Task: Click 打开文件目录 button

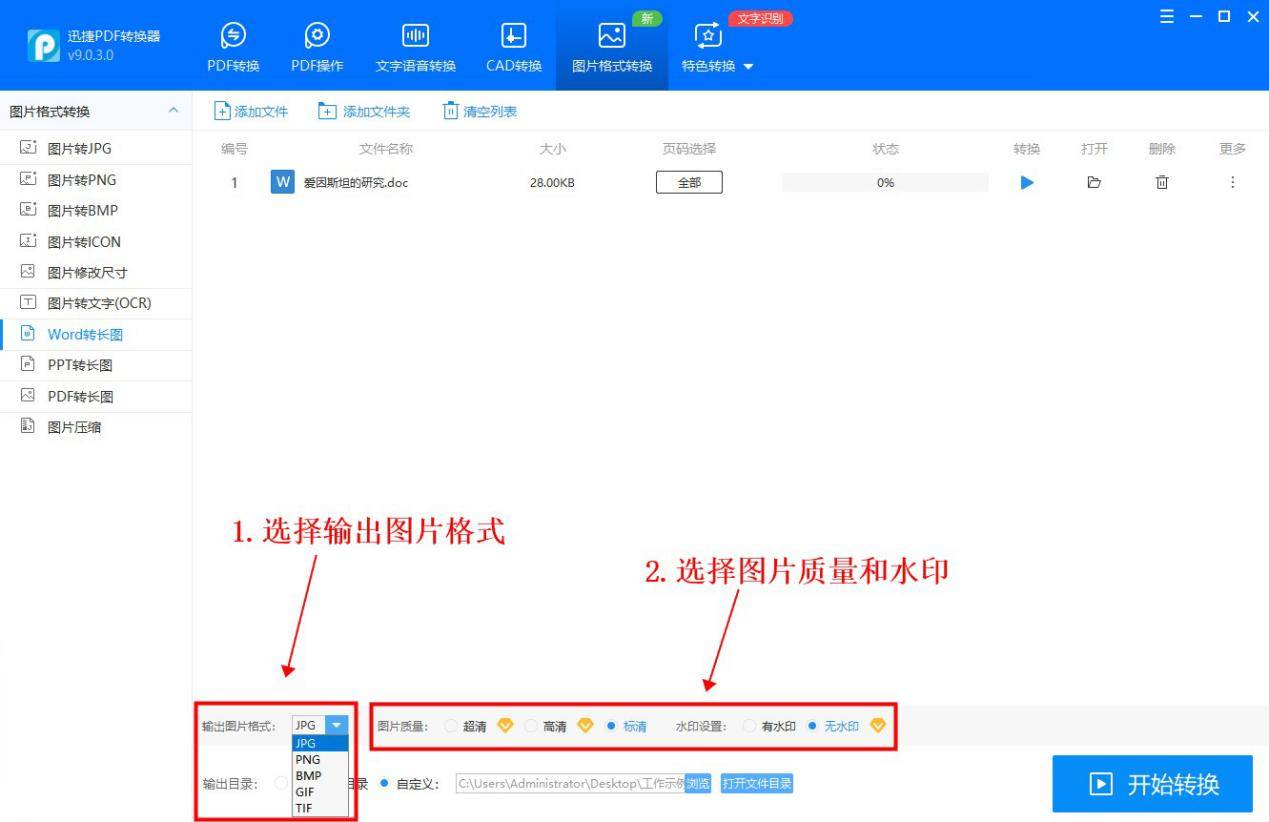Action: tap(757, 784)
